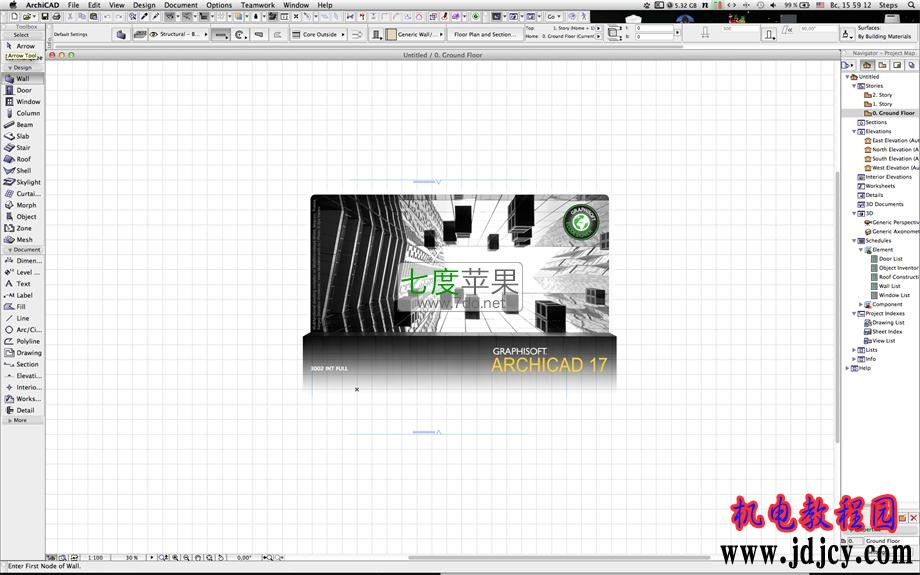This screenshot has width=920, height=575.
Task: Select the Roof tool
Action: click(21, 159)
